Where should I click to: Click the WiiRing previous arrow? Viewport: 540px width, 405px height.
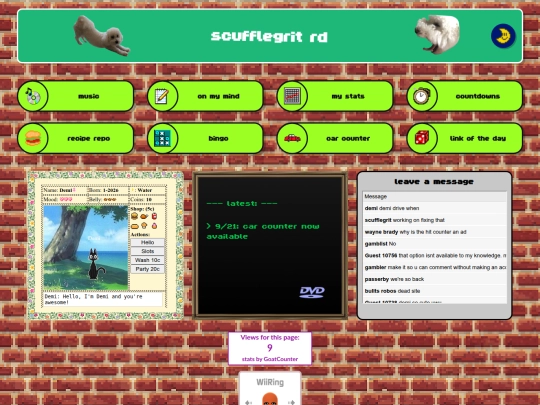(x=248, y=402)
